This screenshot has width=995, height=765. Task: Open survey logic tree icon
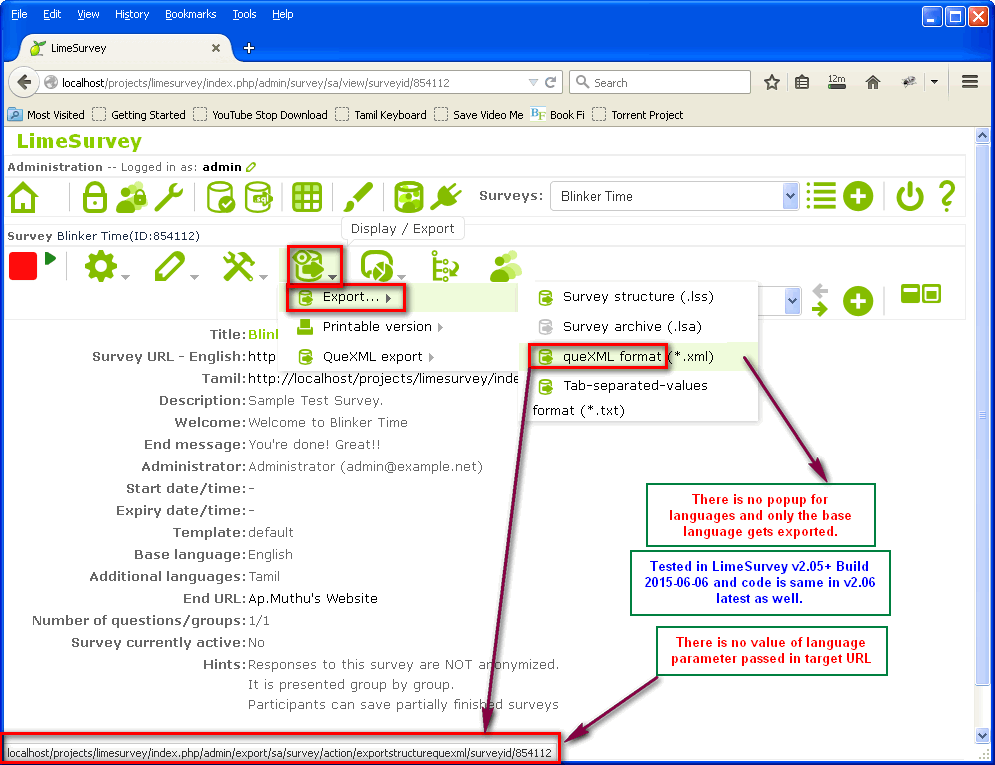point(445,266)
